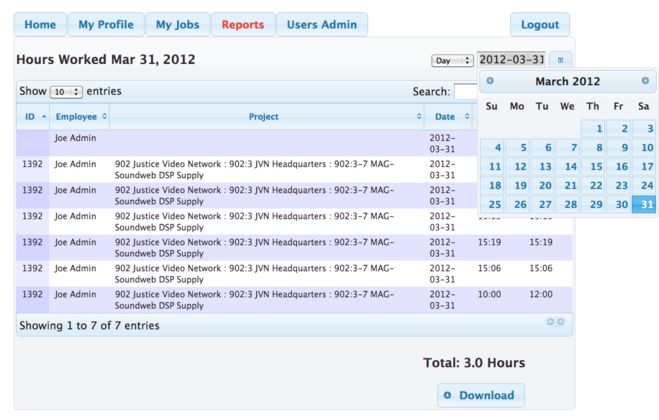659x420 pixels.
Task: Open the Users Admin tab
Action: click(x=321, y=25)
